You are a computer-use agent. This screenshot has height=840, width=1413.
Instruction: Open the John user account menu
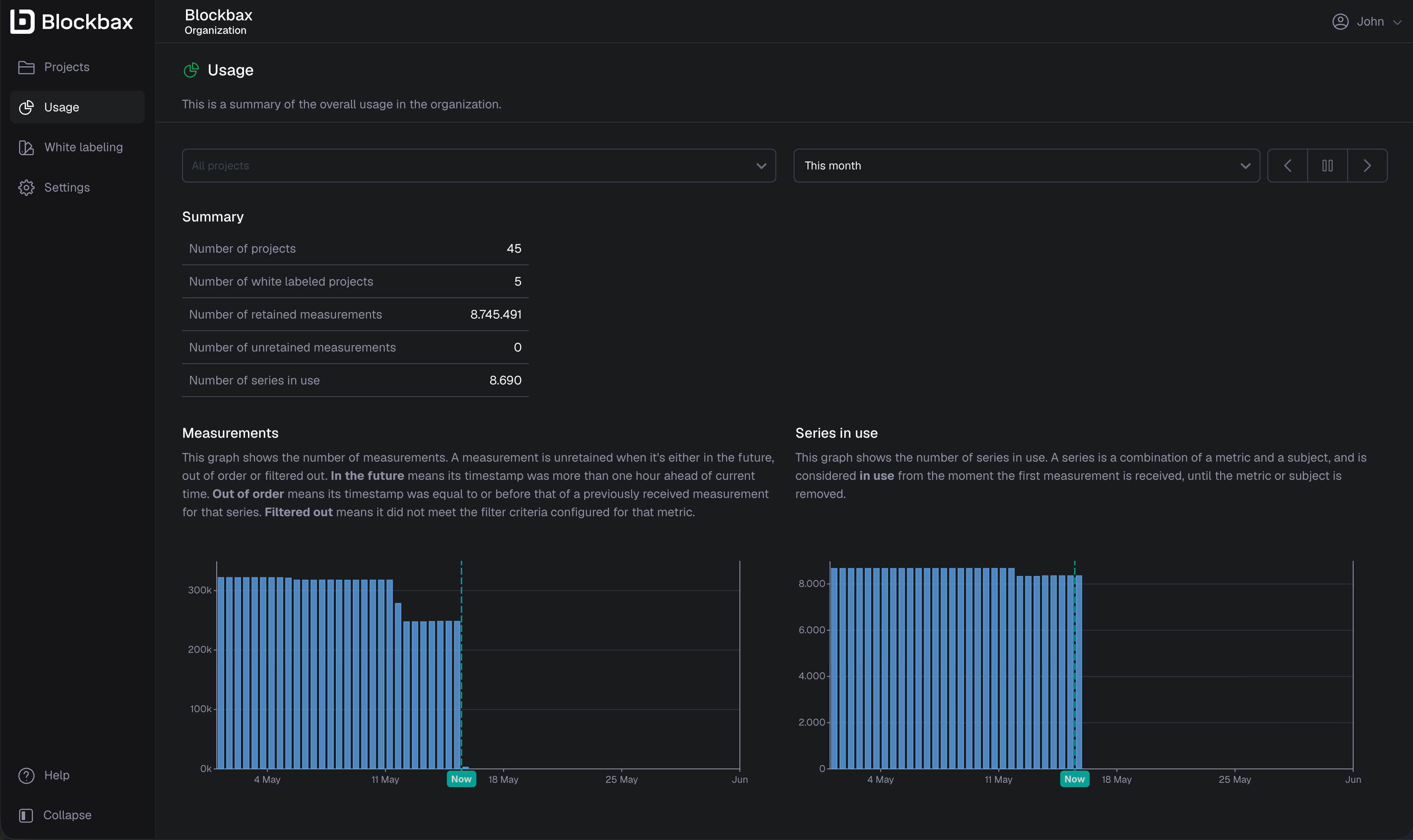1367,22
